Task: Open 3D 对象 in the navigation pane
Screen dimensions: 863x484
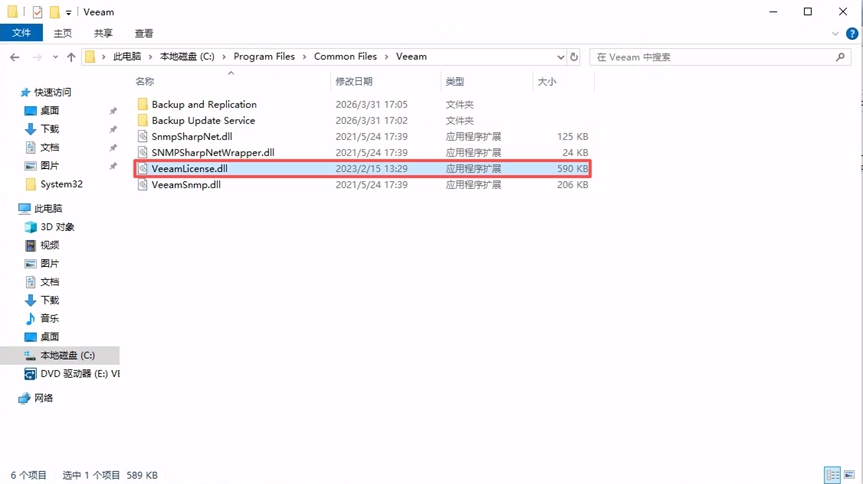Action: (57, 227)
